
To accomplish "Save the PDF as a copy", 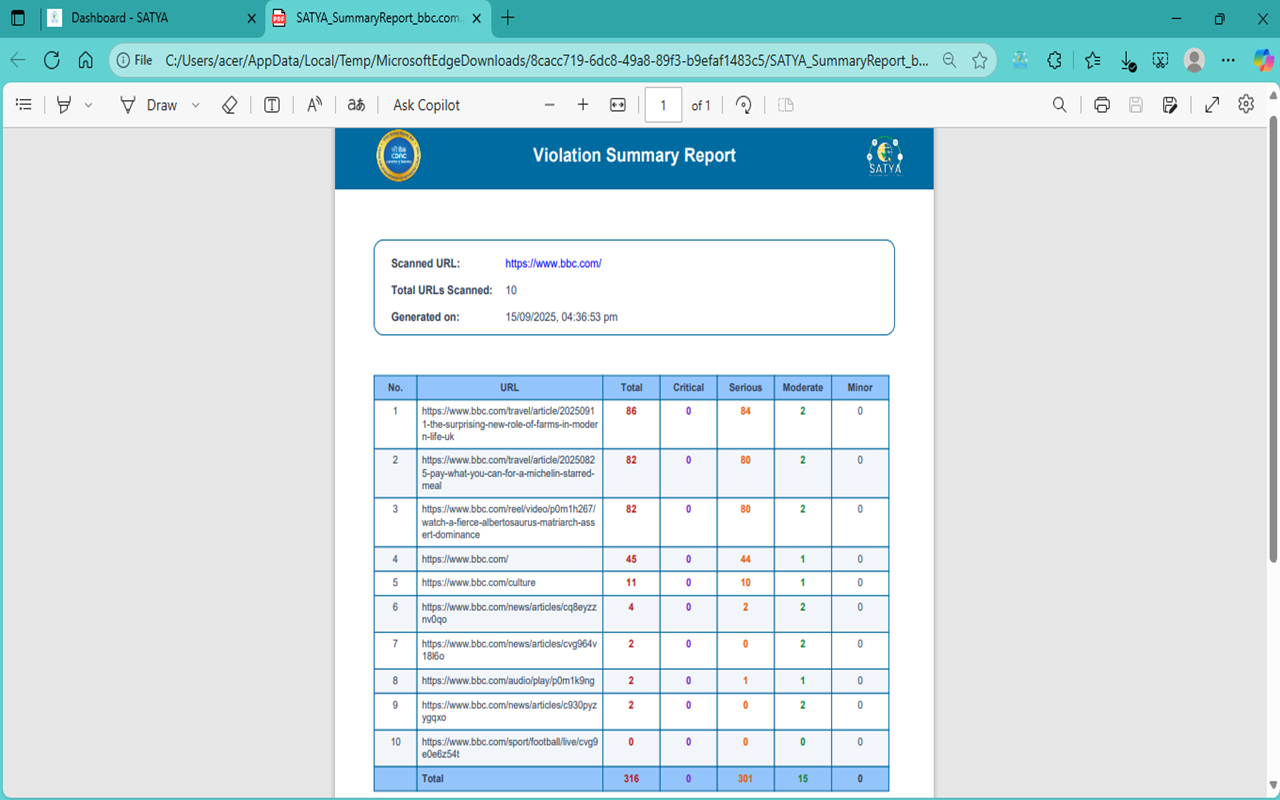I will click(1170, 105).
